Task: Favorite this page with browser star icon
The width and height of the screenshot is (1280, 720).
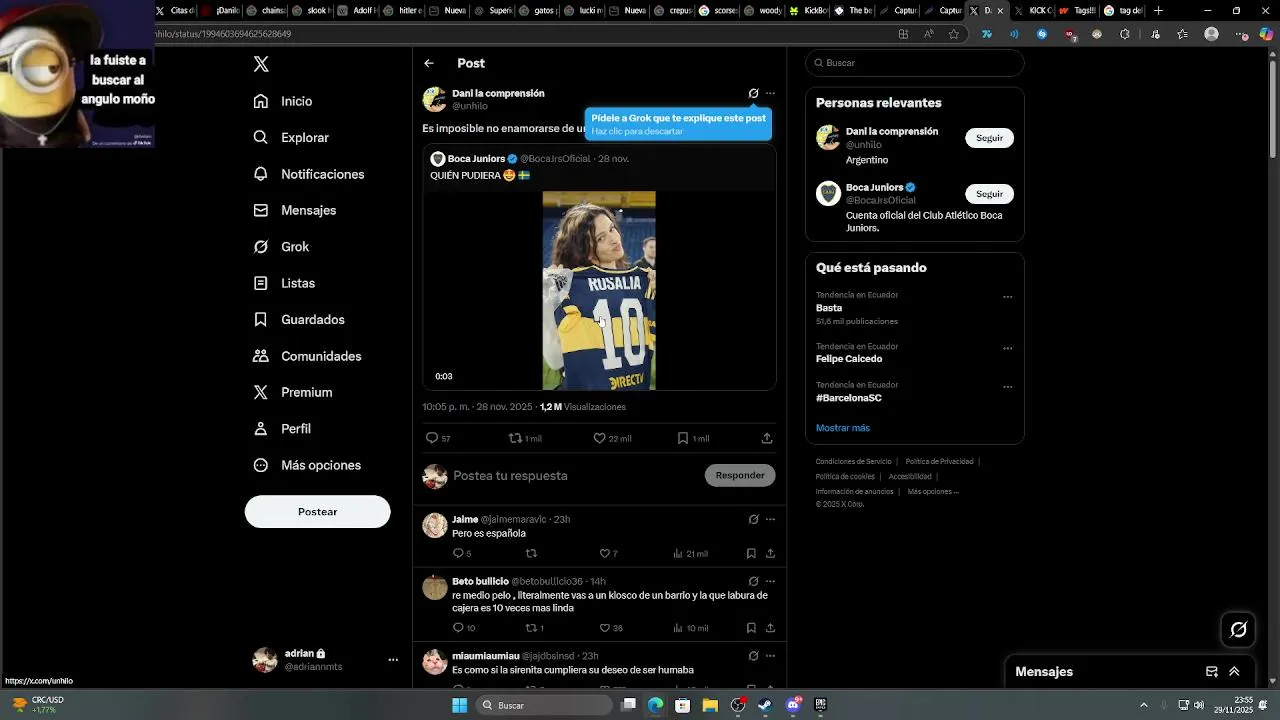Action: coord(954,34)
